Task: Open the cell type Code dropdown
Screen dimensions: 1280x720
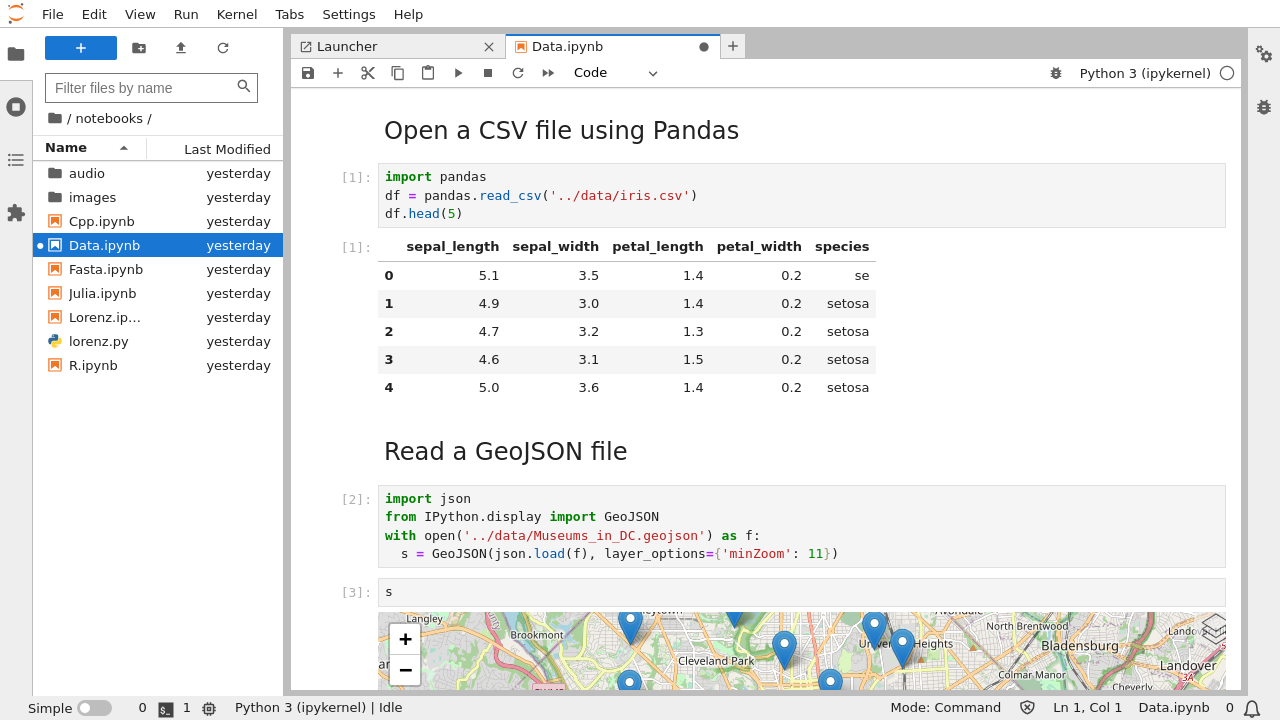Action: [x=616, y=73]
